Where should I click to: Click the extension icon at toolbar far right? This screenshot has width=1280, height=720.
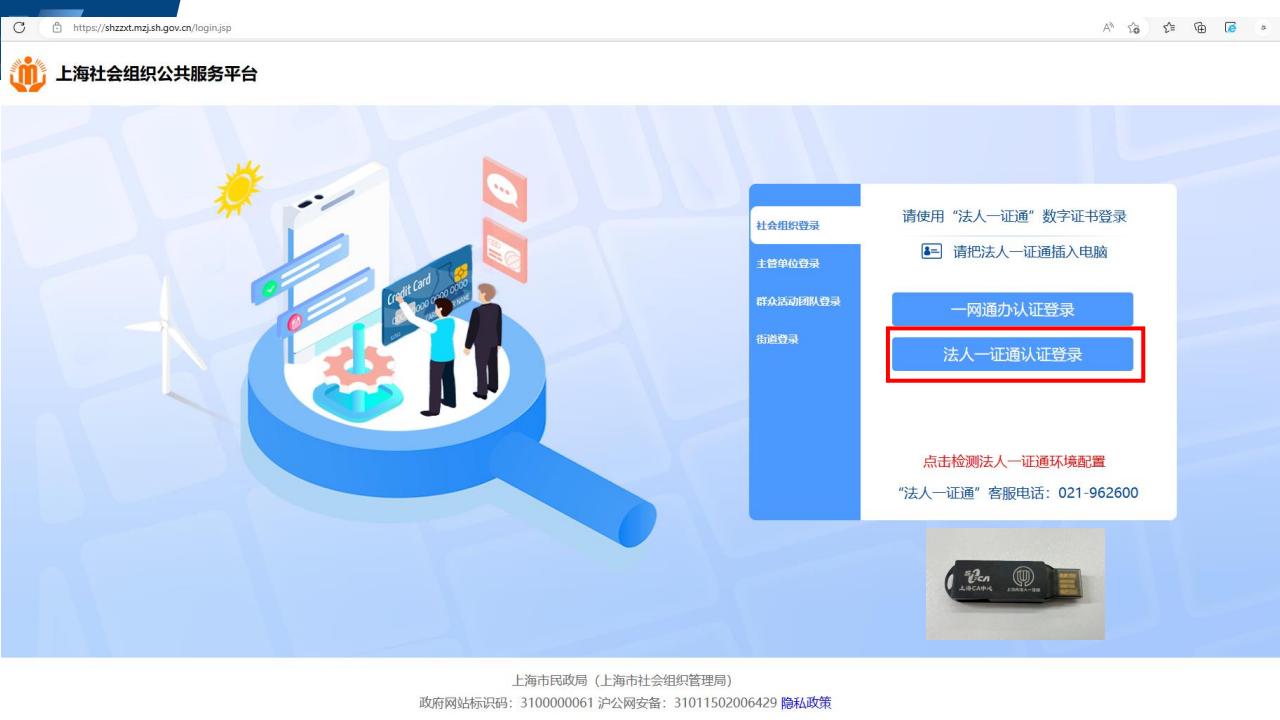click(1262, 27)
